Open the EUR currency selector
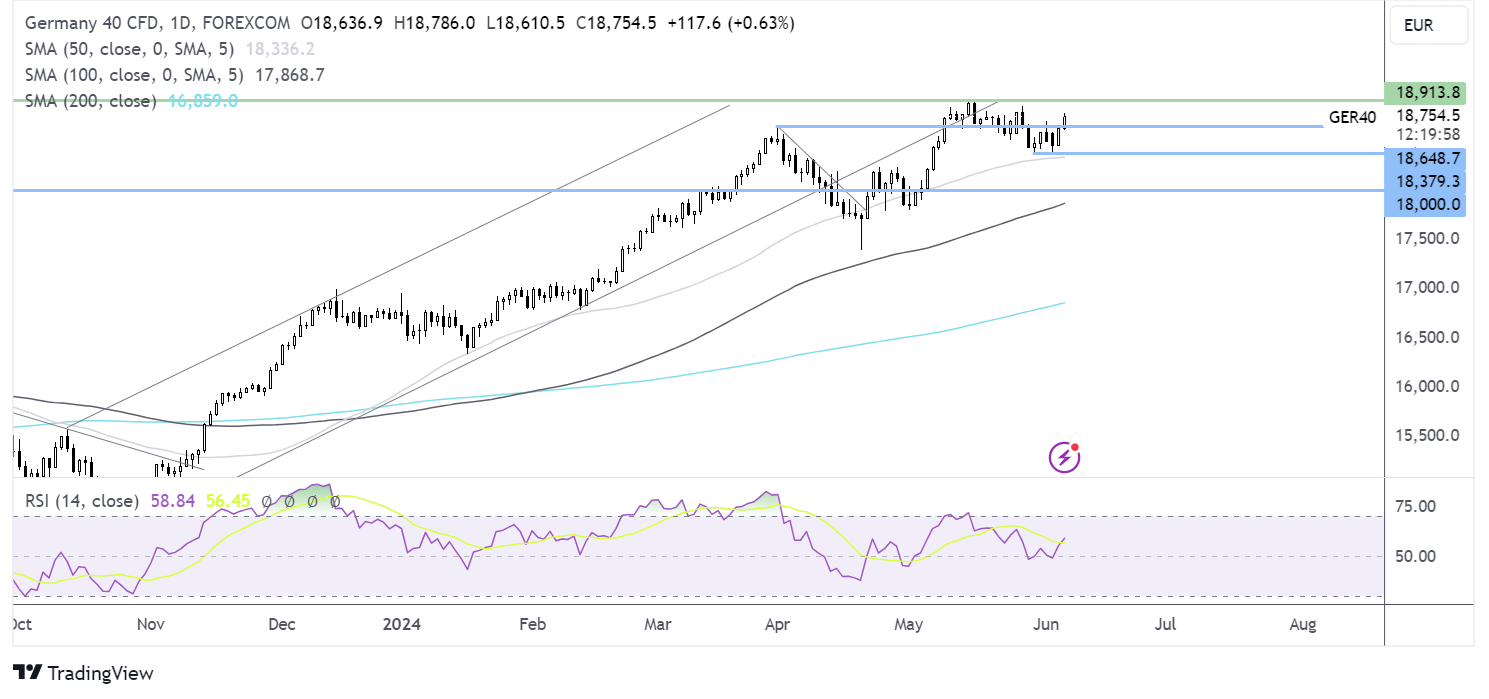The image size is (1489, 699). [1428, 25]
